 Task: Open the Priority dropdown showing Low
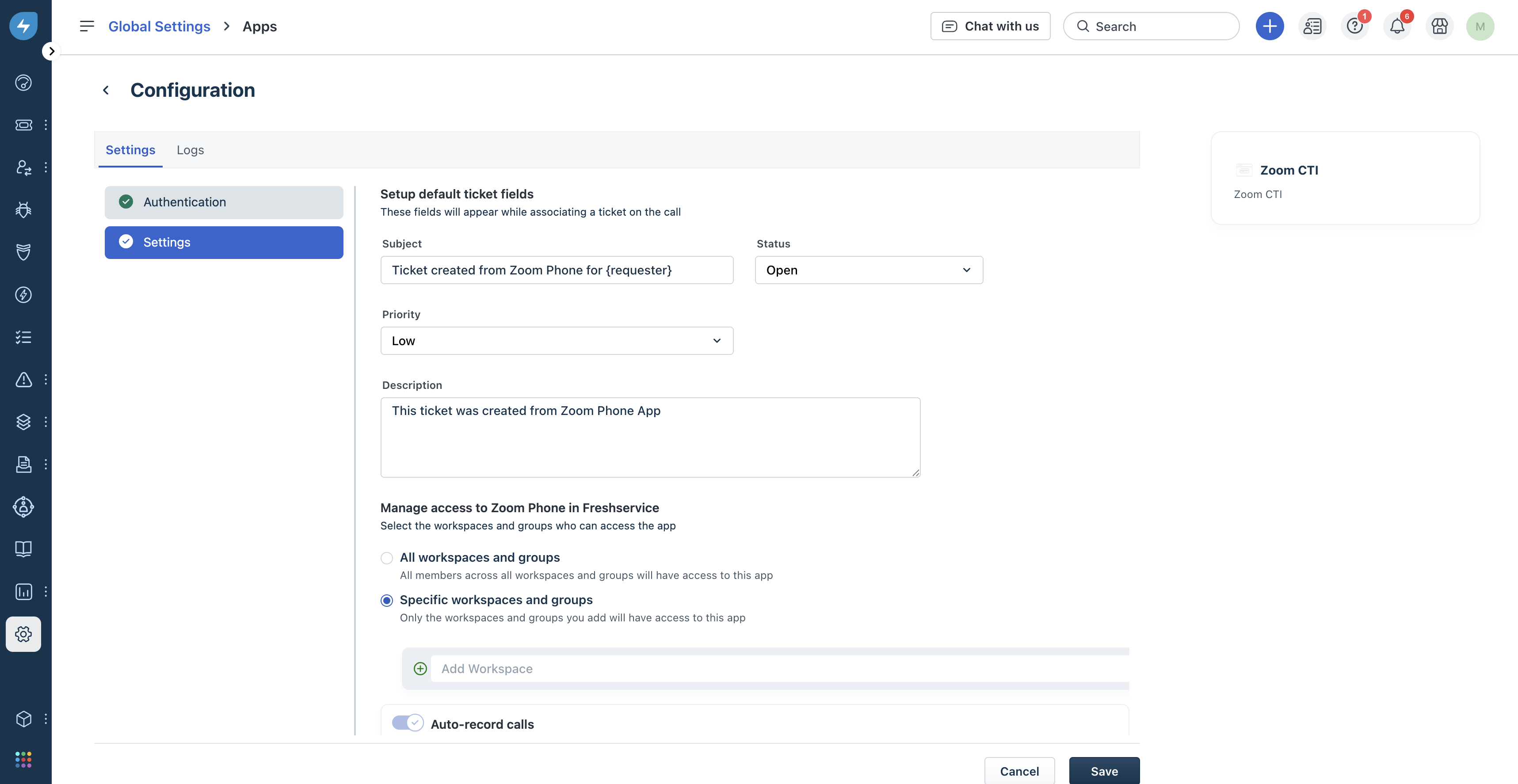tap(556, 341)
